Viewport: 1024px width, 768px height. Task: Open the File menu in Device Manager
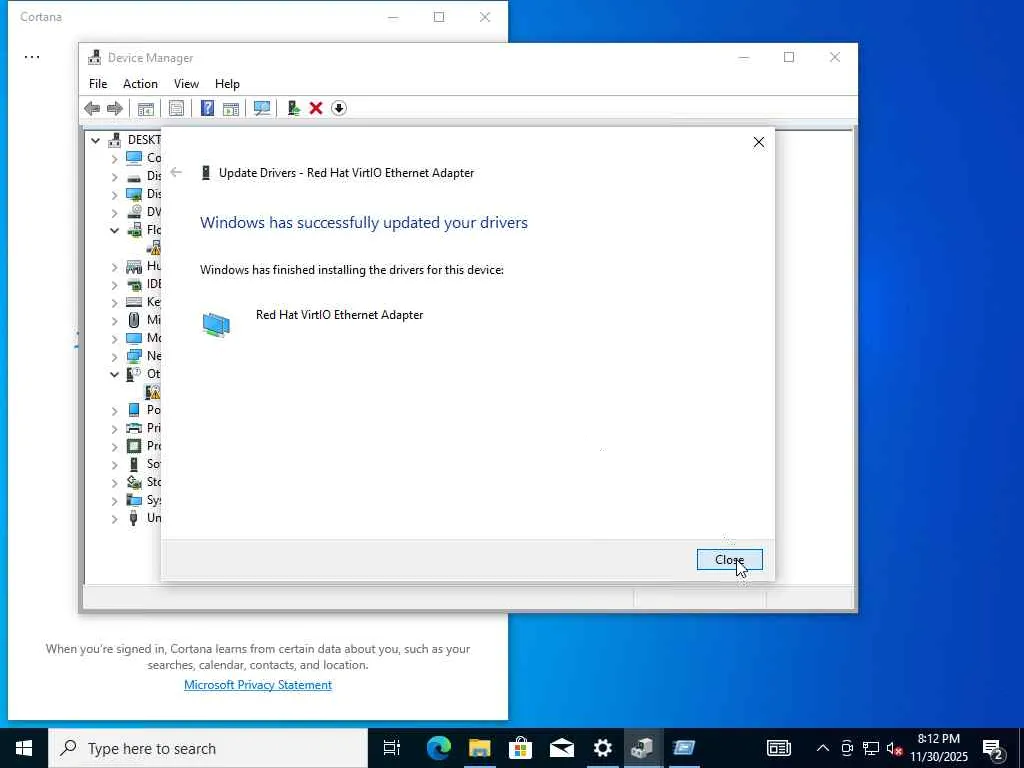(98, 84)
